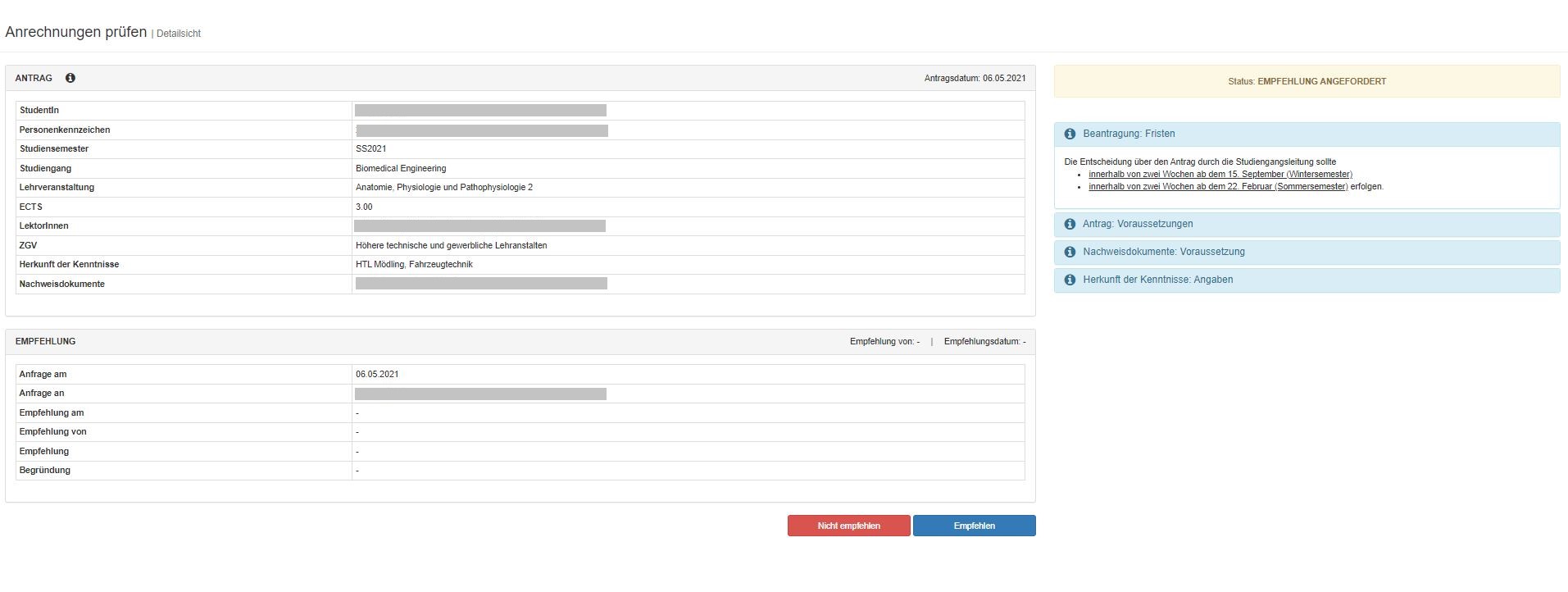Click the Studiengang value Biomedical Engineering

coord(401,168)
